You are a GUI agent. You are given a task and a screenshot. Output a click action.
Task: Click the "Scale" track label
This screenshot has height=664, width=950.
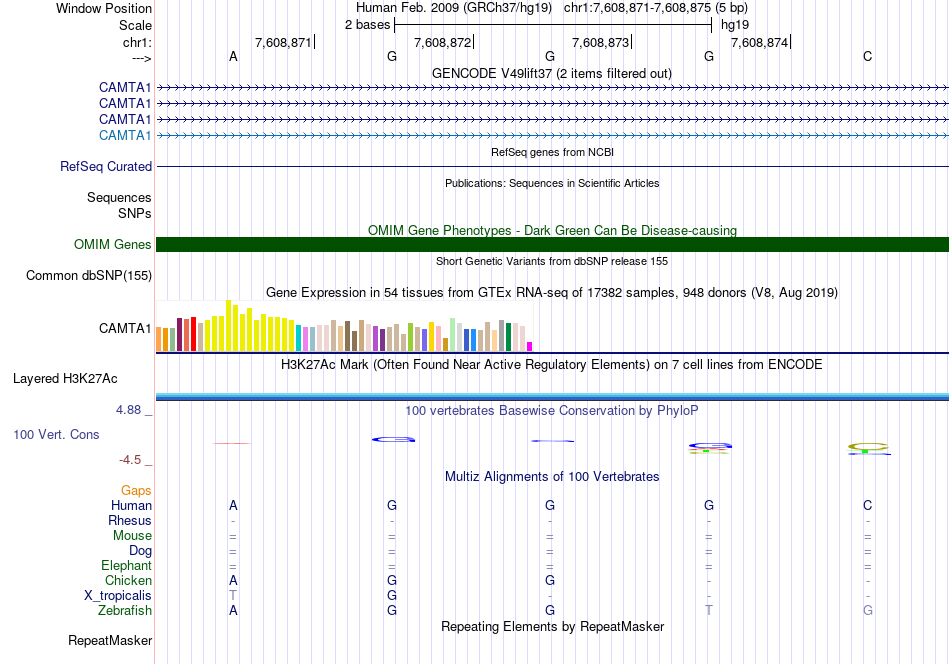(135, 25)
